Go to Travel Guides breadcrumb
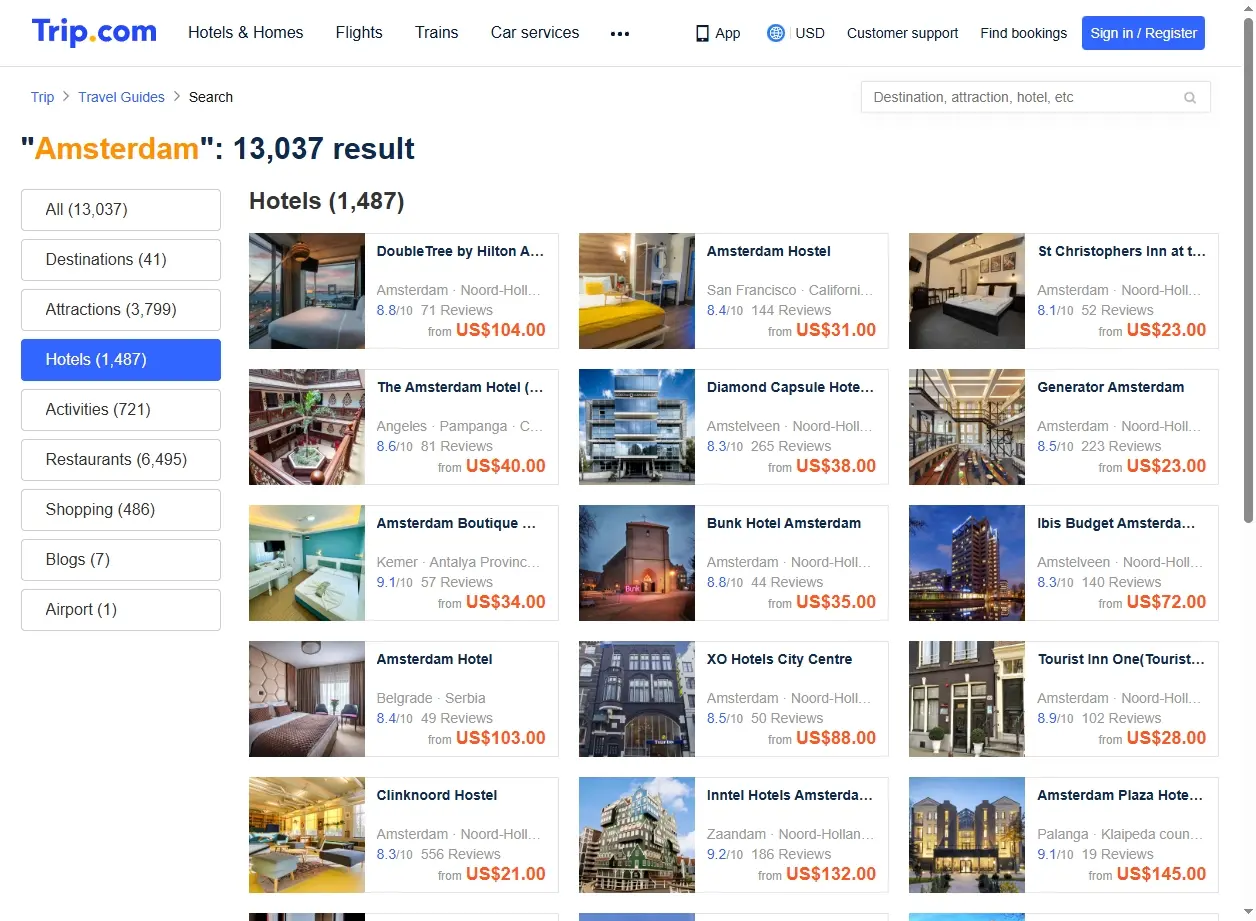Screen dimensions: 1256x921 pyautogui.click(x=122, y=97)
